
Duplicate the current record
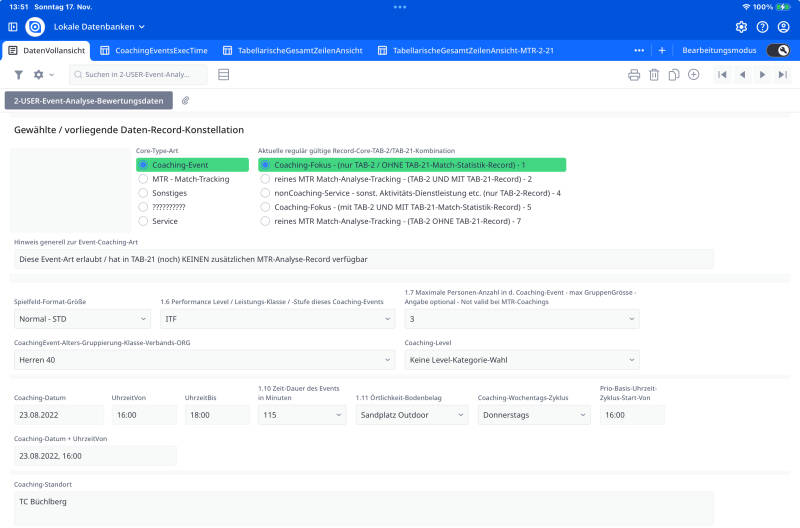click(674, 75)
